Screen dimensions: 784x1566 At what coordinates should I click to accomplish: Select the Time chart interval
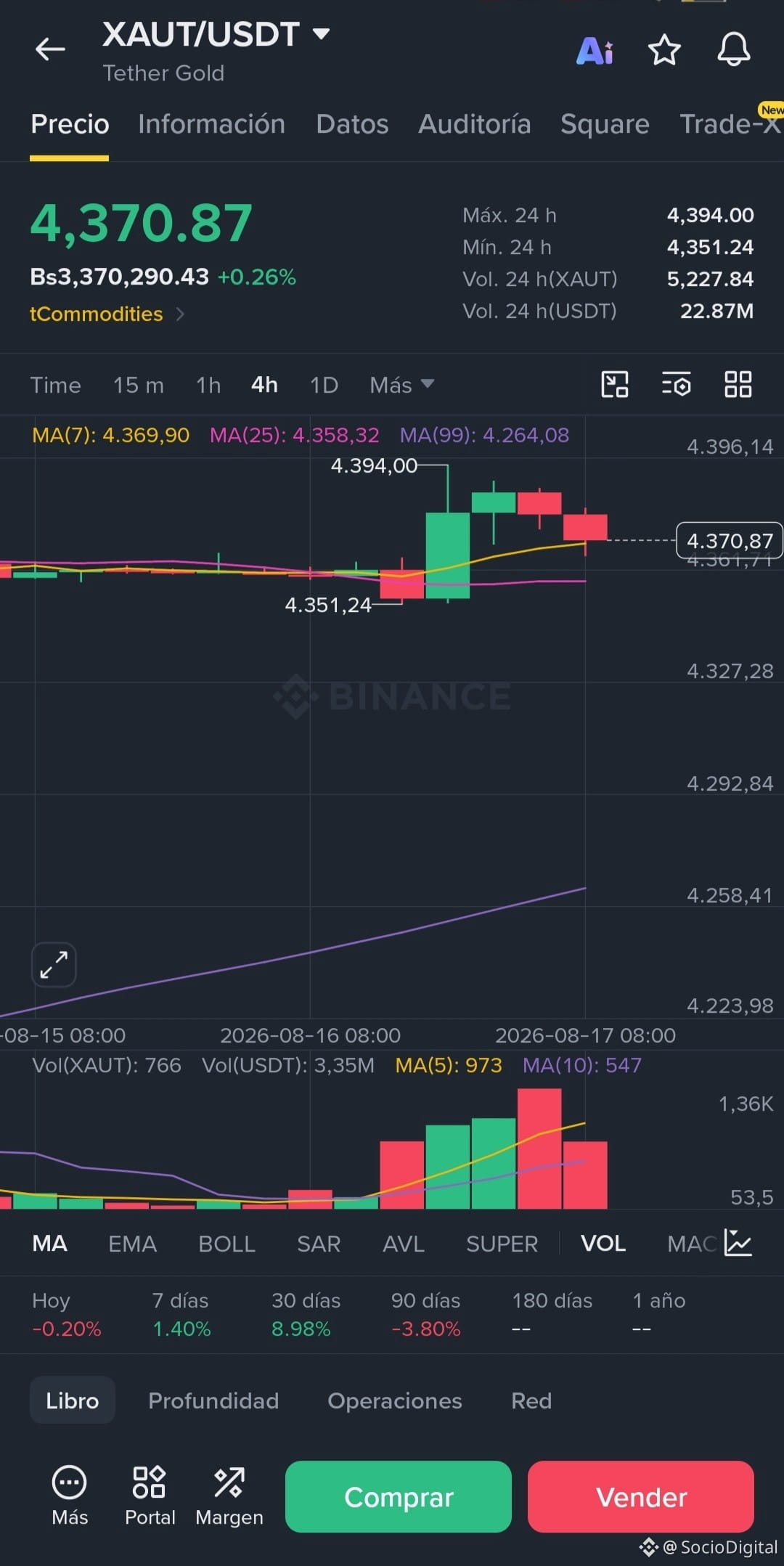(x=56, y=385)
